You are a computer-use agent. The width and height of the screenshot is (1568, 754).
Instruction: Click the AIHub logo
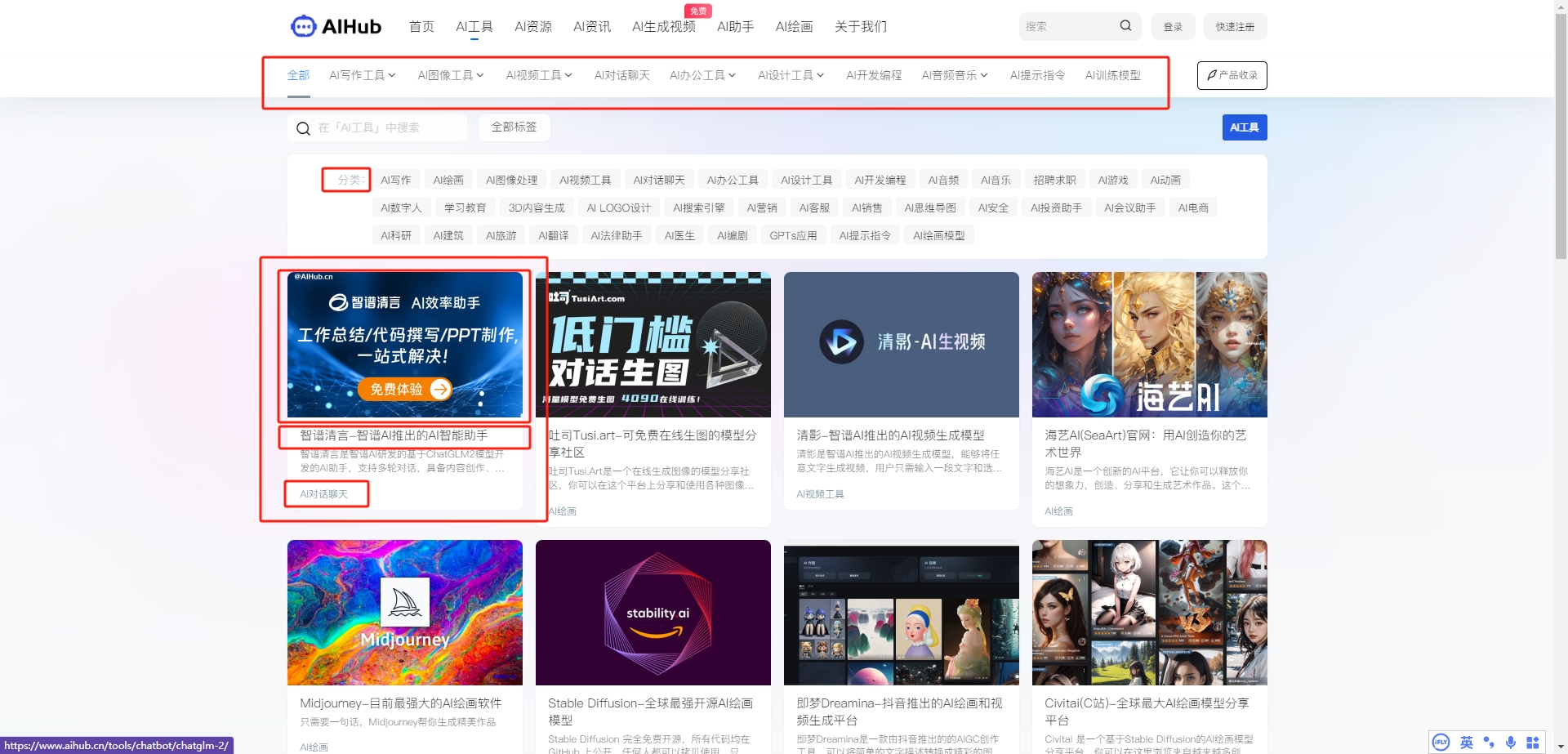point(336,26)
